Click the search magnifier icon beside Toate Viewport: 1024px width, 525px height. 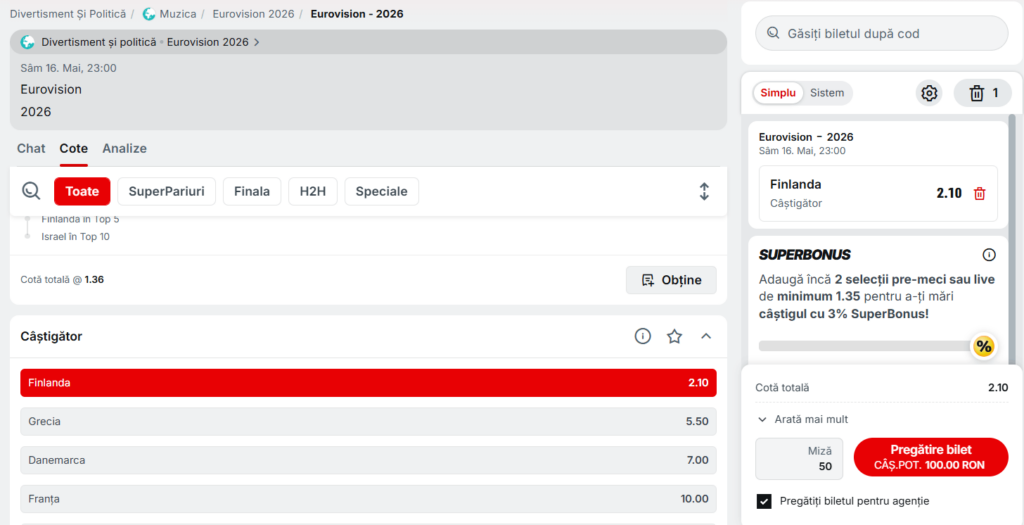tap(31, 191)
